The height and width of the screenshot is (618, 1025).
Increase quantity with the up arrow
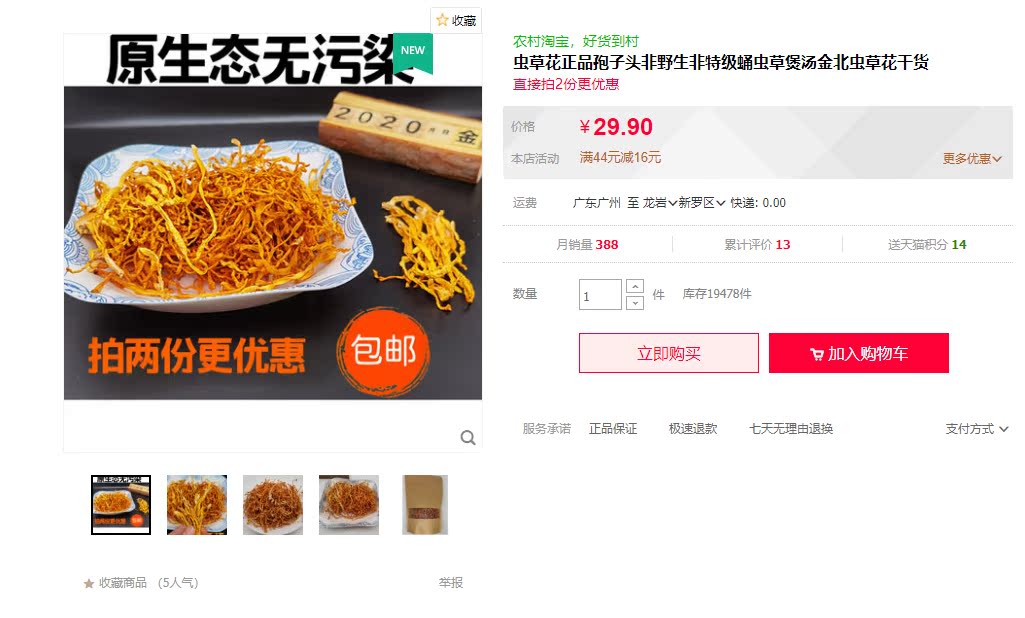(x=635, y=286)
